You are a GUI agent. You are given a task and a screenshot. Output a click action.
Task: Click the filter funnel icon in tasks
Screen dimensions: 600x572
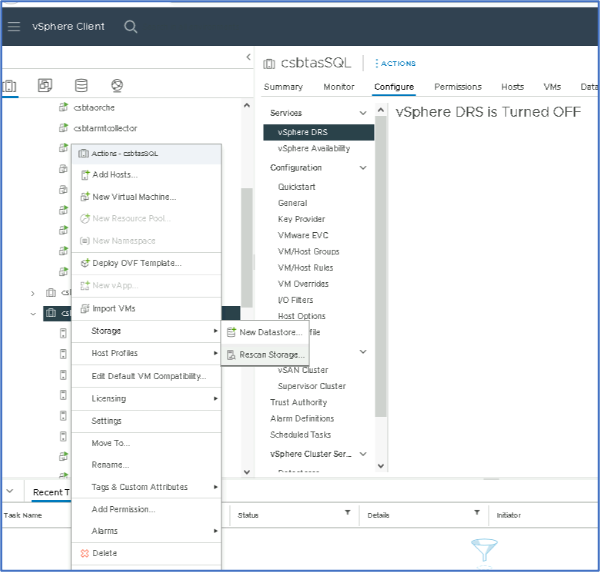(x=484, y=548)
